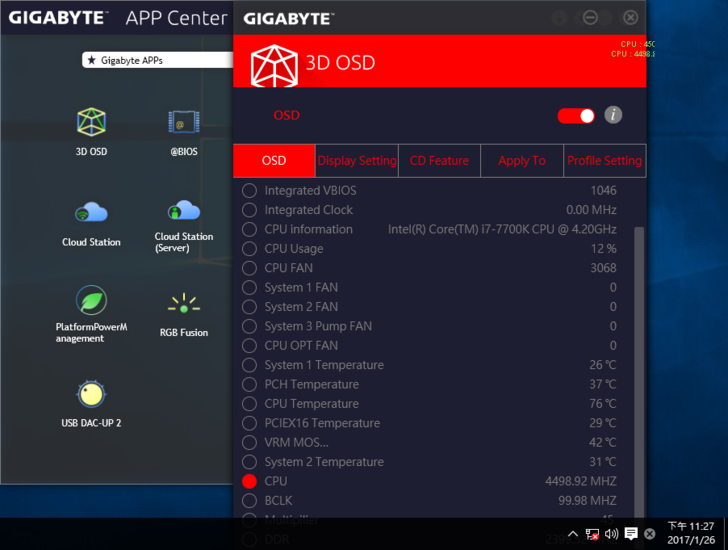The height and width of the screenshot is (550, 728).
Task: Launch Platform Power Management
Action: [91, 300]
